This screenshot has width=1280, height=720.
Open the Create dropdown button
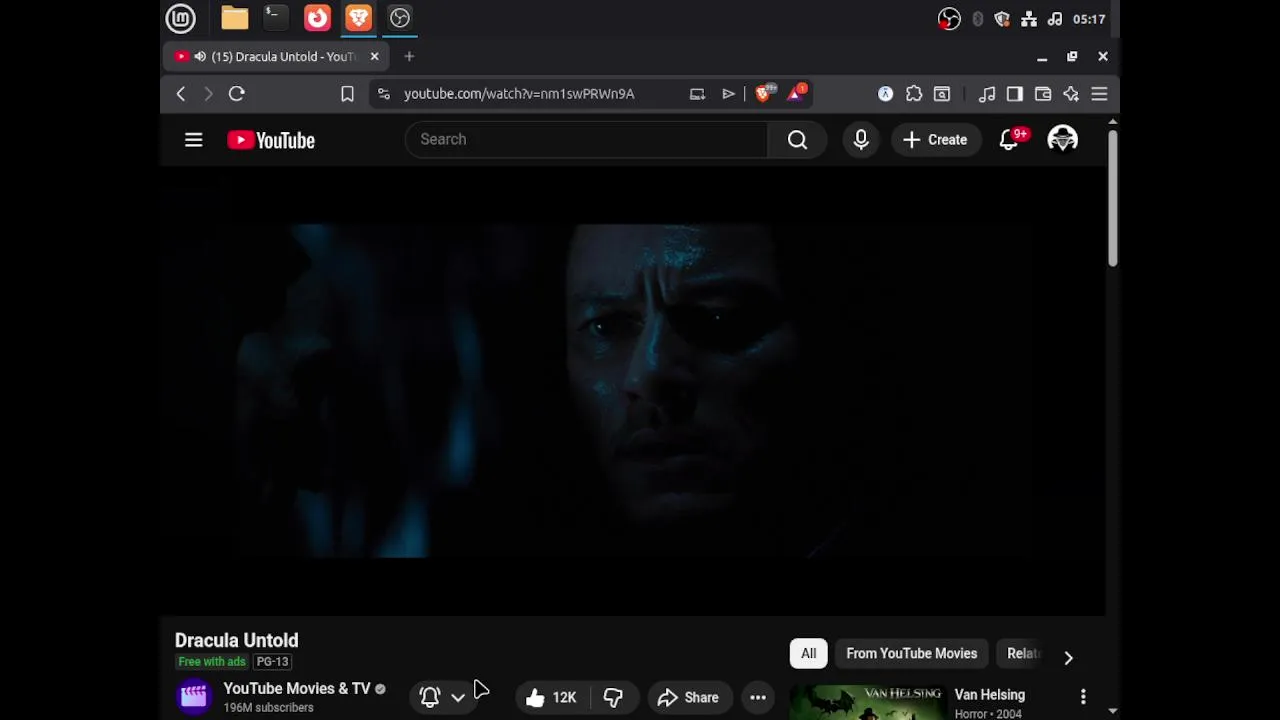(x=935, y=140)
